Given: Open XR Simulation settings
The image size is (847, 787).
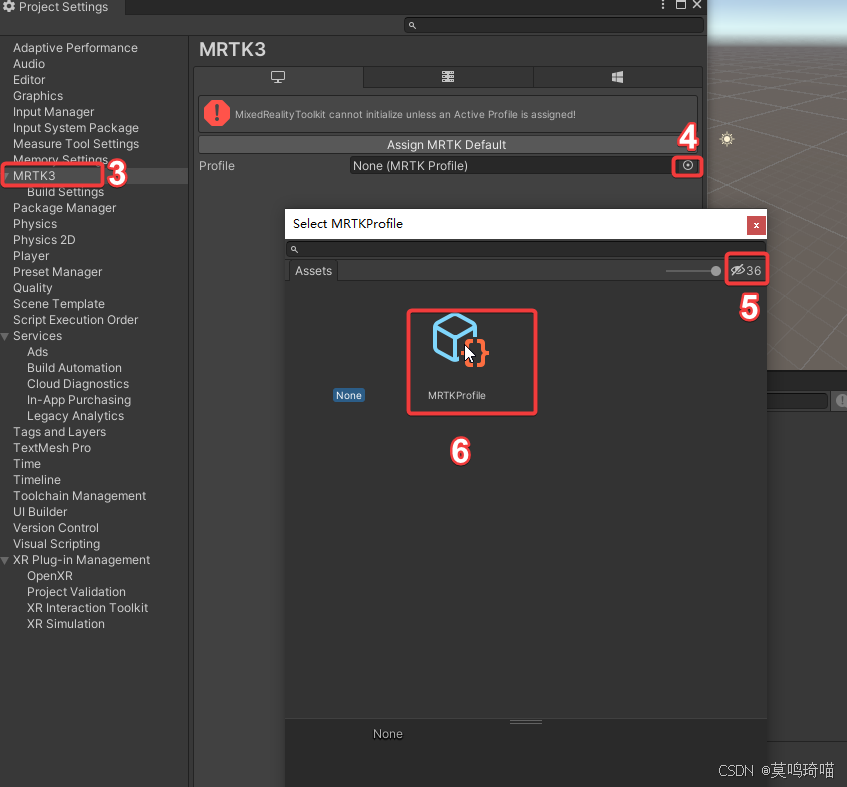Looking at the screenshot, I should click(x=66, y=624).
